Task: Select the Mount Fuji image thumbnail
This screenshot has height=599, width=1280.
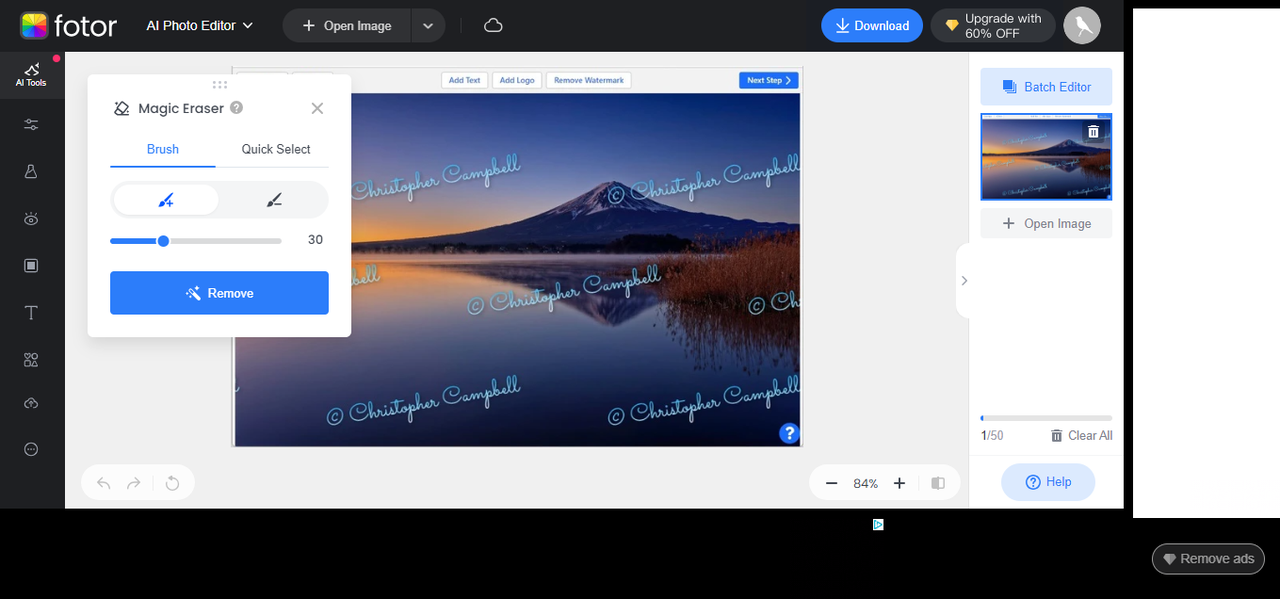Action: pyautogui.click(x=1046, y=157)
